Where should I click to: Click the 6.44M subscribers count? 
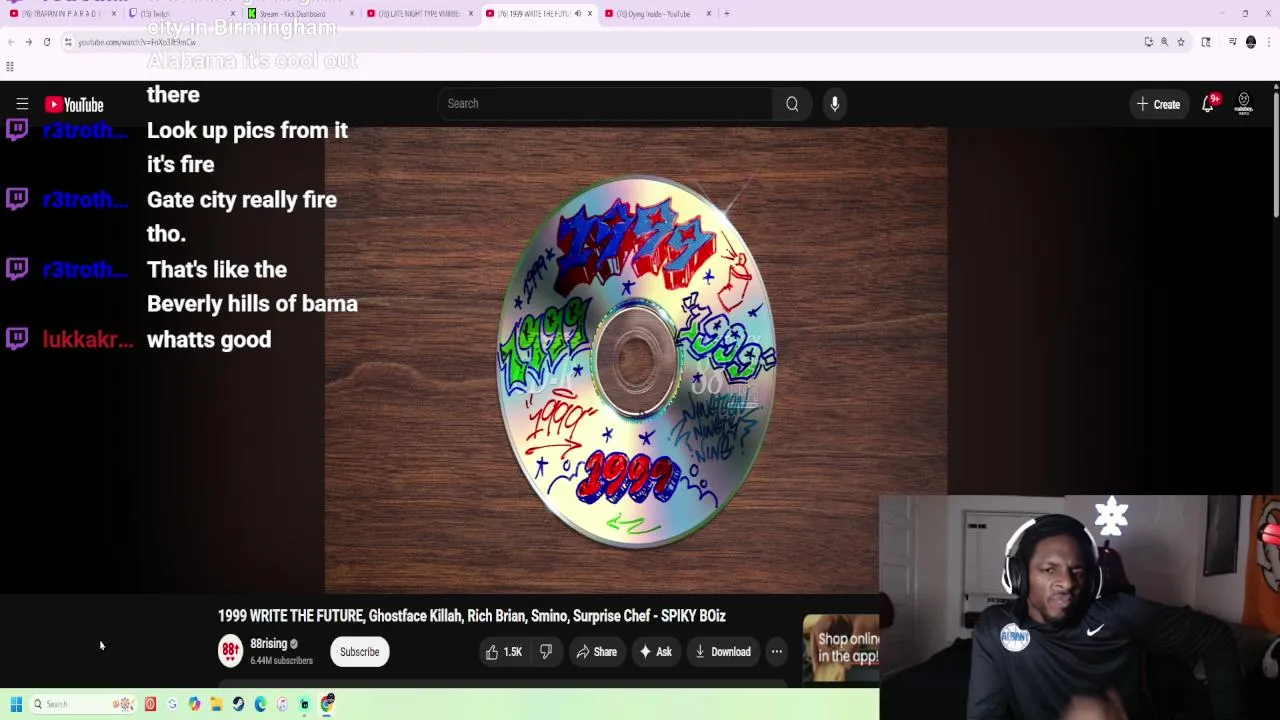(281, 661)
